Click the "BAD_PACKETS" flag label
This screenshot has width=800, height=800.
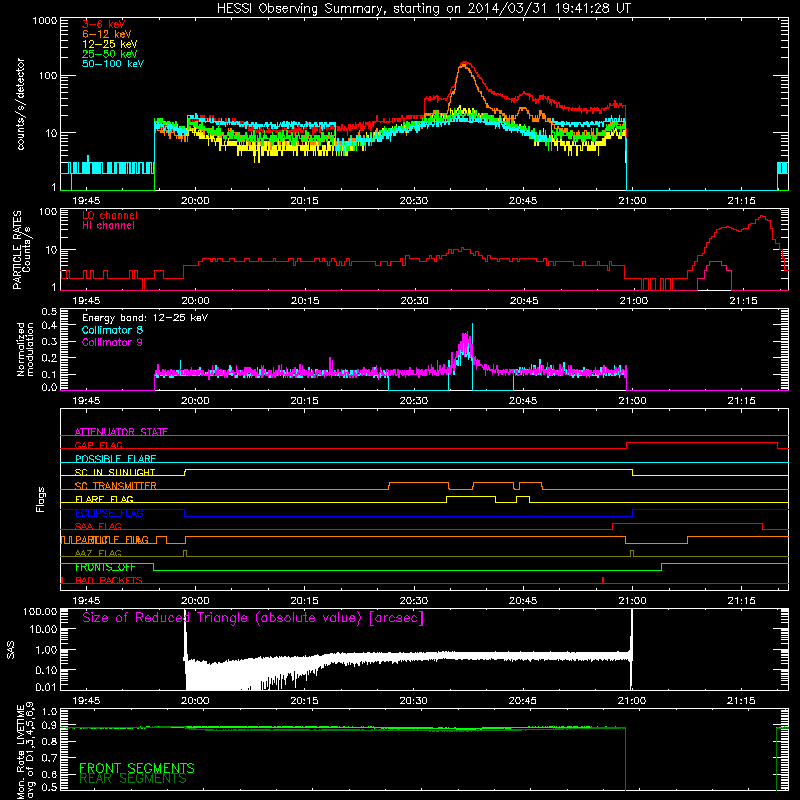[109, 581]
